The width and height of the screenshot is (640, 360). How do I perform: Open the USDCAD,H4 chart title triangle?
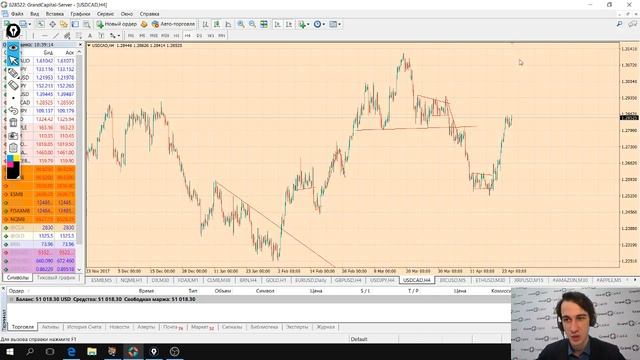89,45
